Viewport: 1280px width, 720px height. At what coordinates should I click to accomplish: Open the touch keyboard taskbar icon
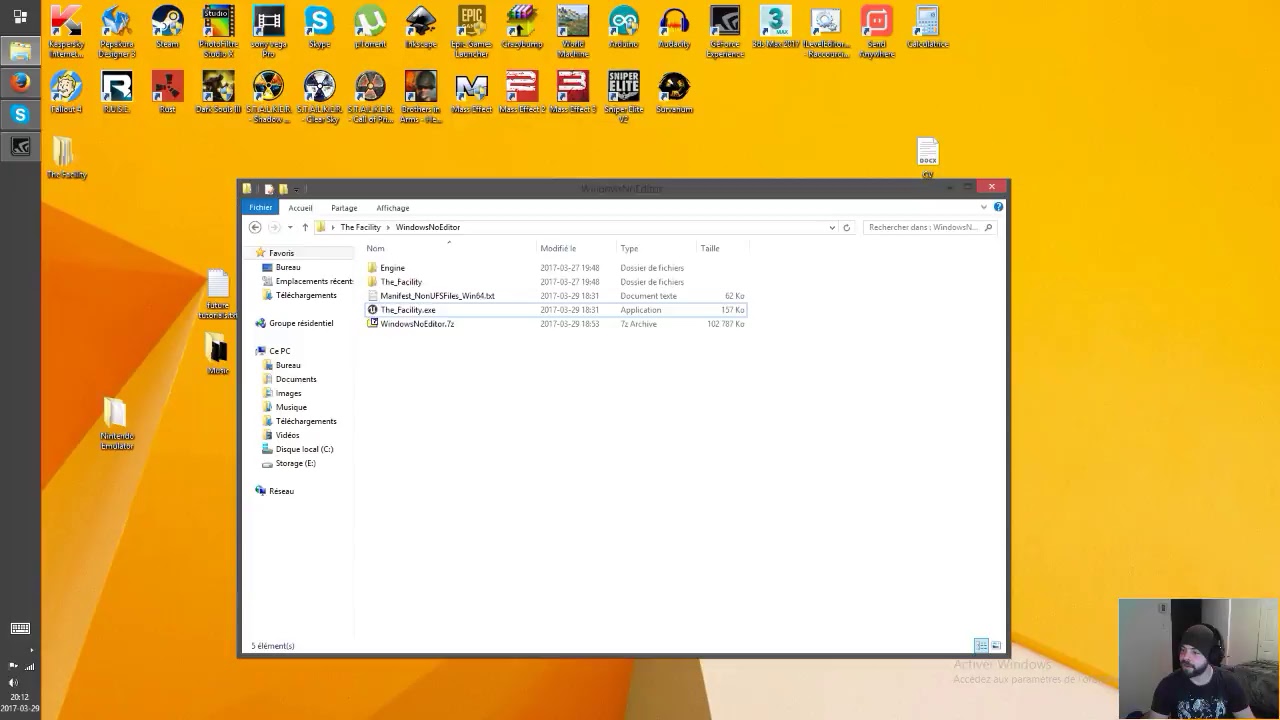[20, 628]
